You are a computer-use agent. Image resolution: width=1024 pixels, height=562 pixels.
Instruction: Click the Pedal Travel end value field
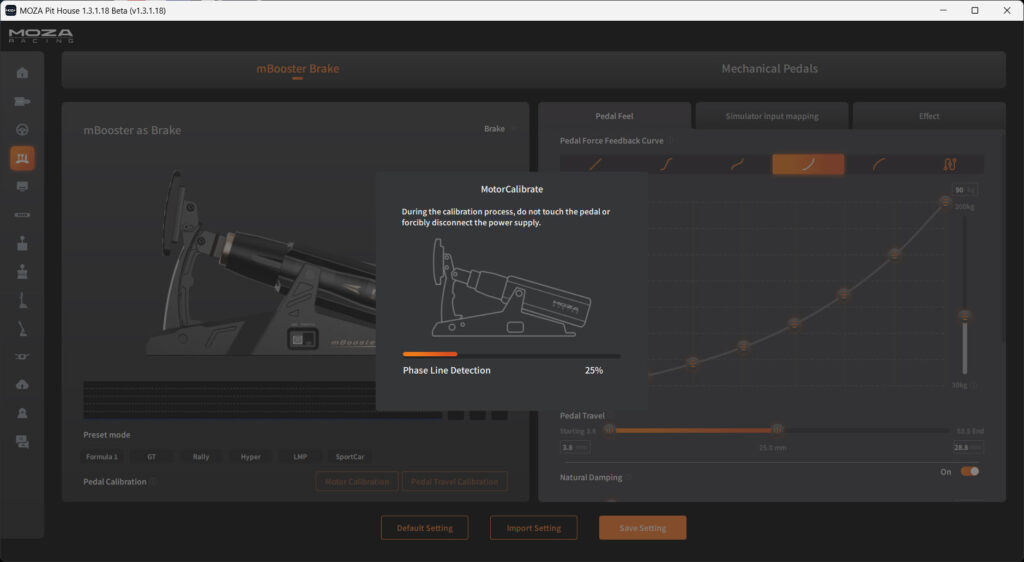point(966,448)
